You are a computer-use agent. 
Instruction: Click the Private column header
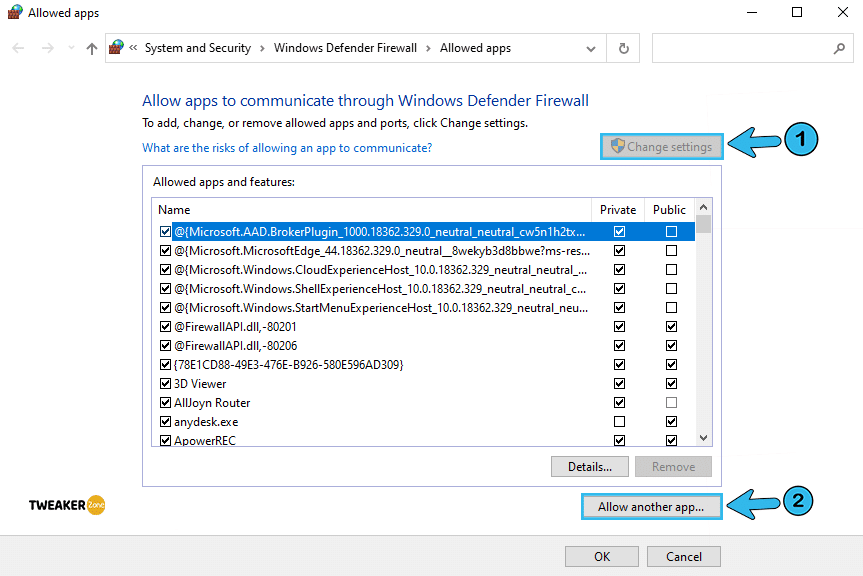(x=618, y=210)
